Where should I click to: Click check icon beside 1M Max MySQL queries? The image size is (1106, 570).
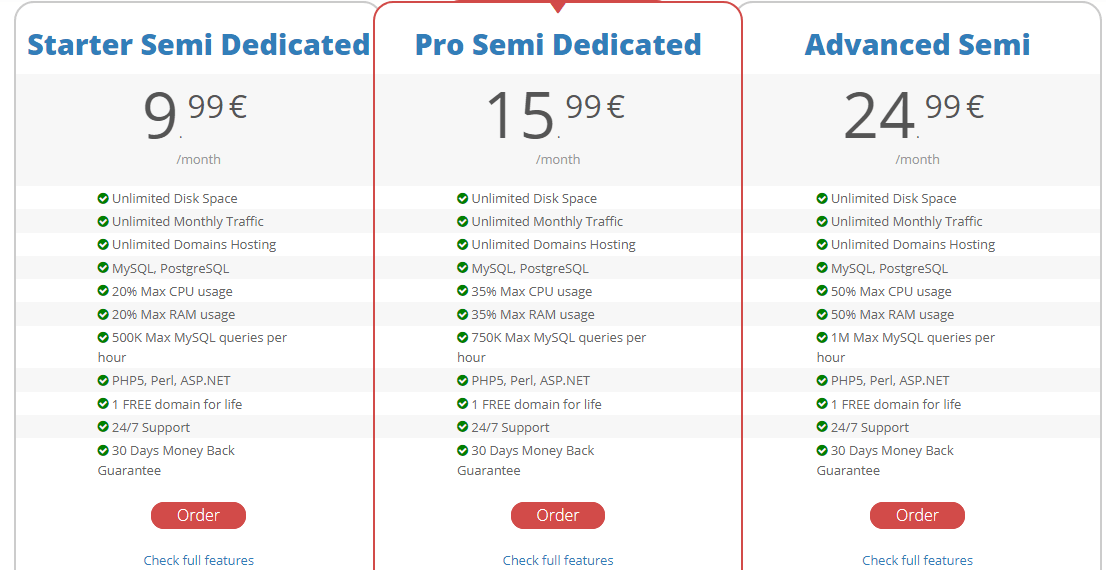tap(822, 337)
